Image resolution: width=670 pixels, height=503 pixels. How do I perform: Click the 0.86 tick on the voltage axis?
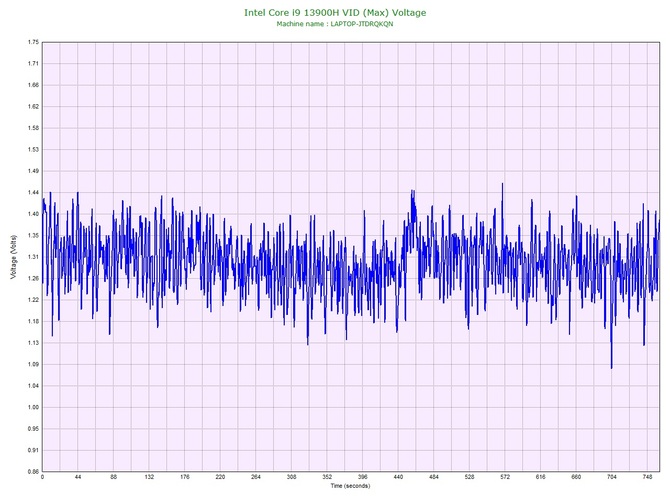(33, 471)
